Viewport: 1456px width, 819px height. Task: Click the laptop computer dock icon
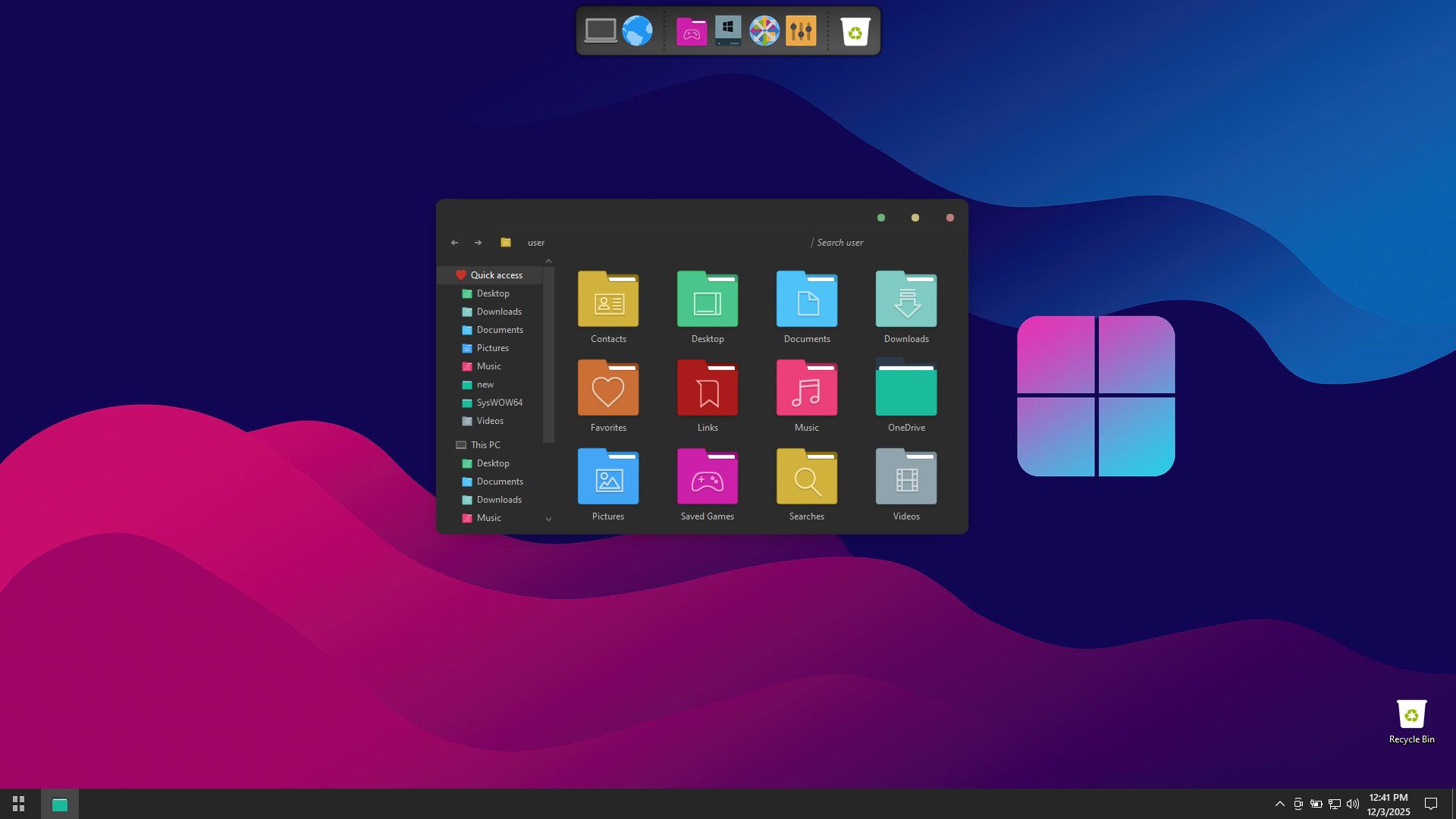coord(600,31)
